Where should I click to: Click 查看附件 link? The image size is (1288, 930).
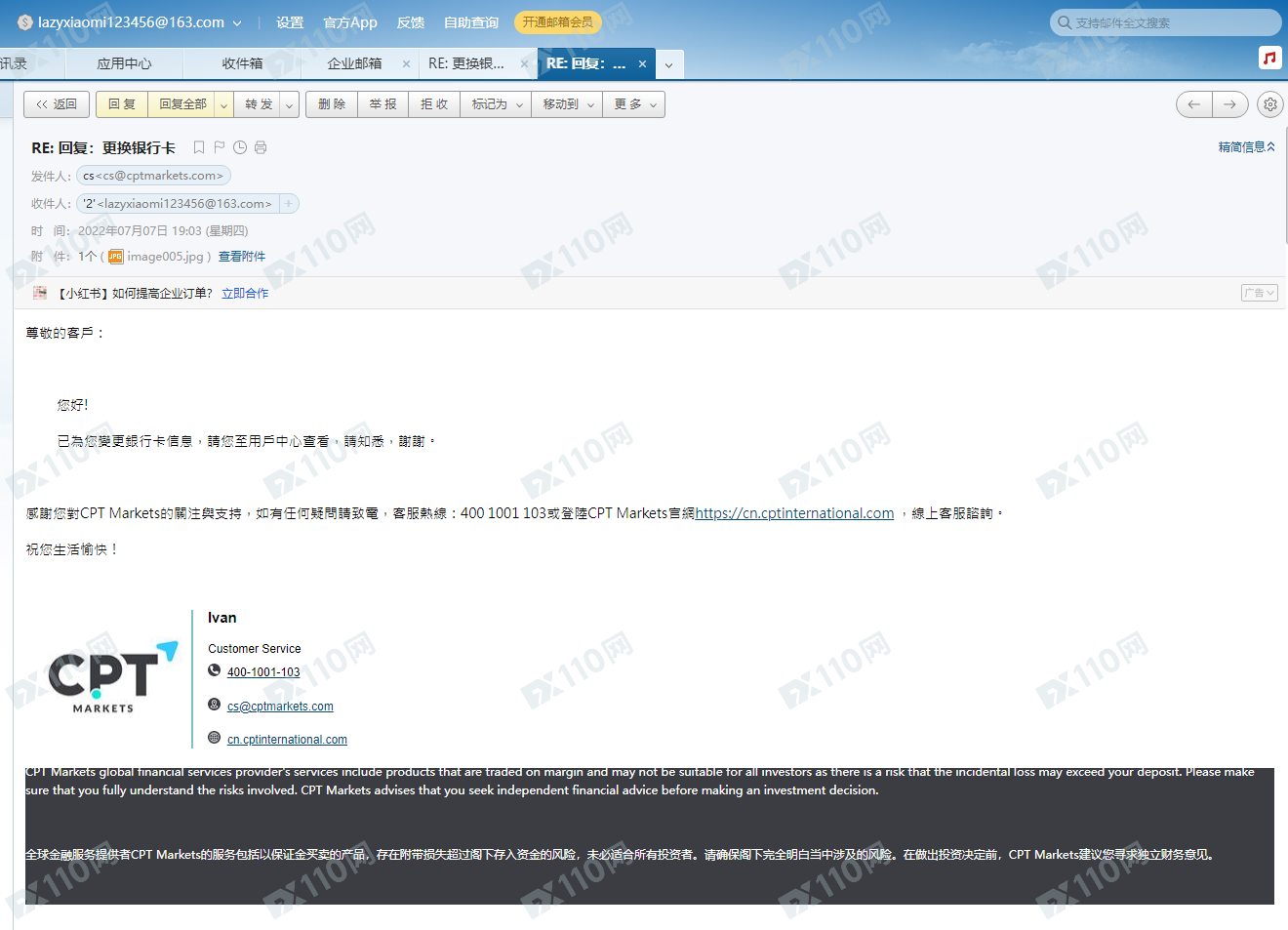tap(241, 257)
